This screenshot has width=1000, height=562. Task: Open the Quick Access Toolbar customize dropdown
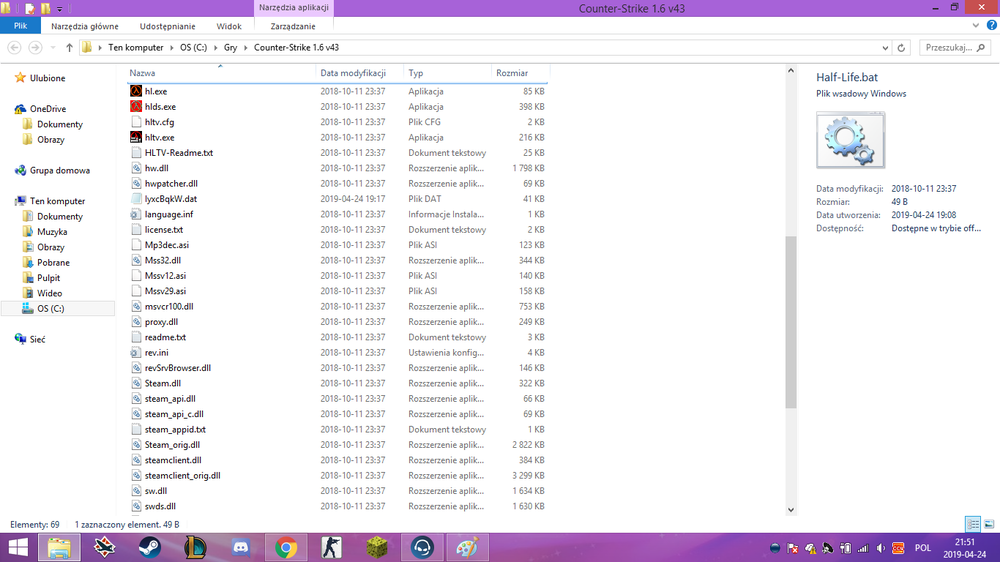[60, 9]
